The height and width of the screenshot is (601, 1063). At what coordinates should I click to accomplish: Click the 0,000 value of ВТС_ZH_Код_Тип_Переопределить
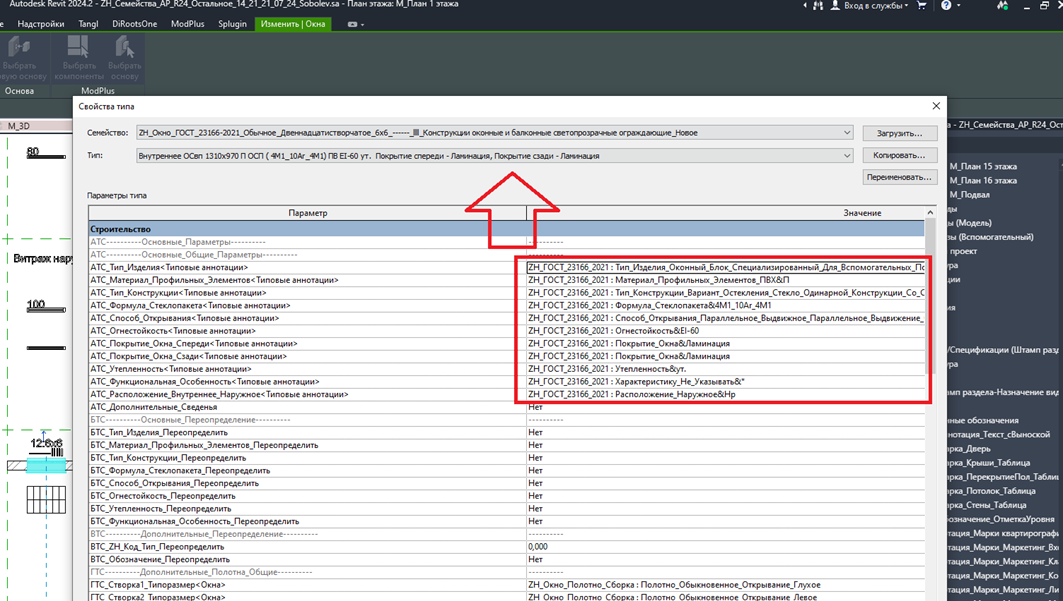tap(725, 547)
